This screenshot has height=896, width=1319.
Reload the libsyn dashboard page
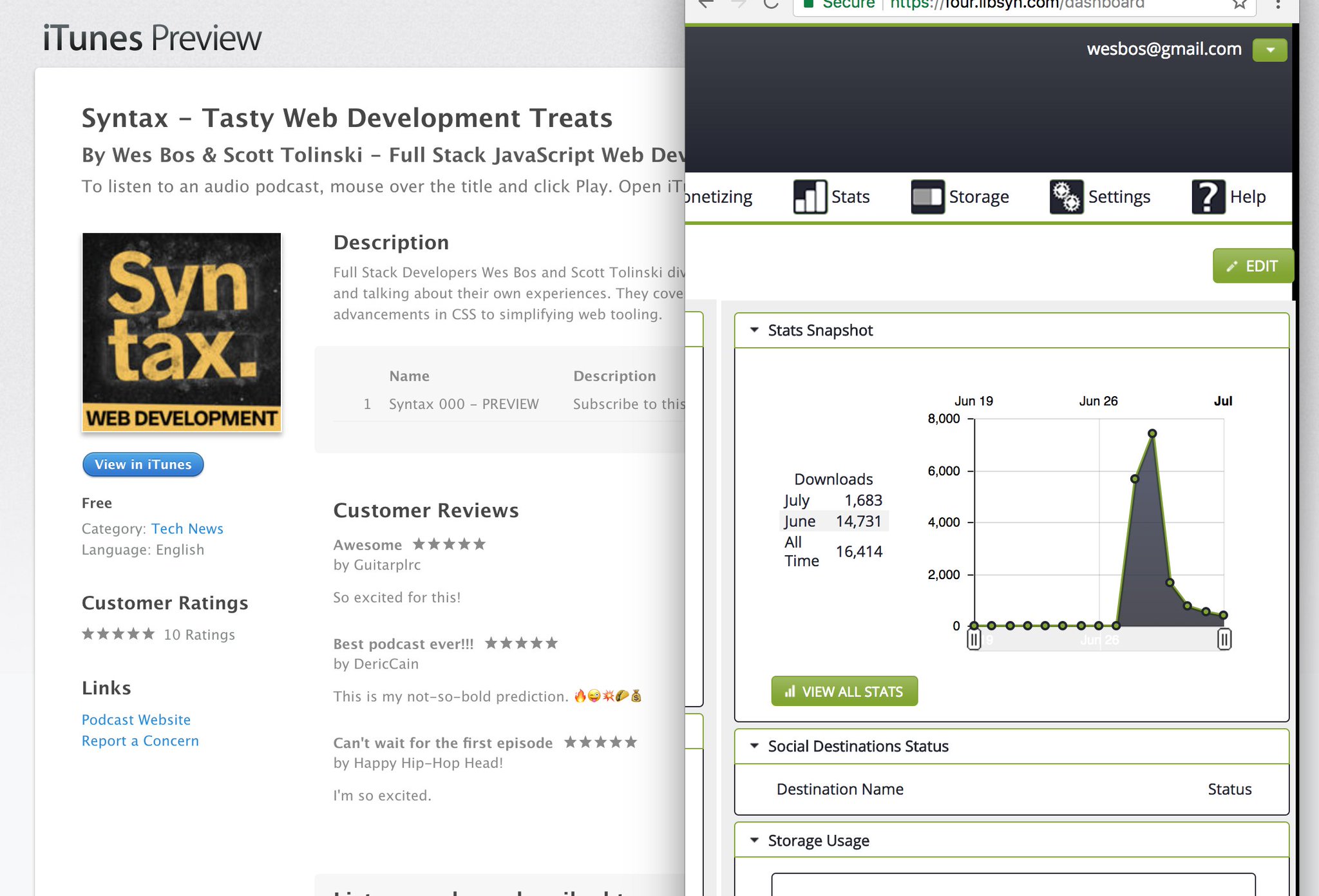point(771,5)
